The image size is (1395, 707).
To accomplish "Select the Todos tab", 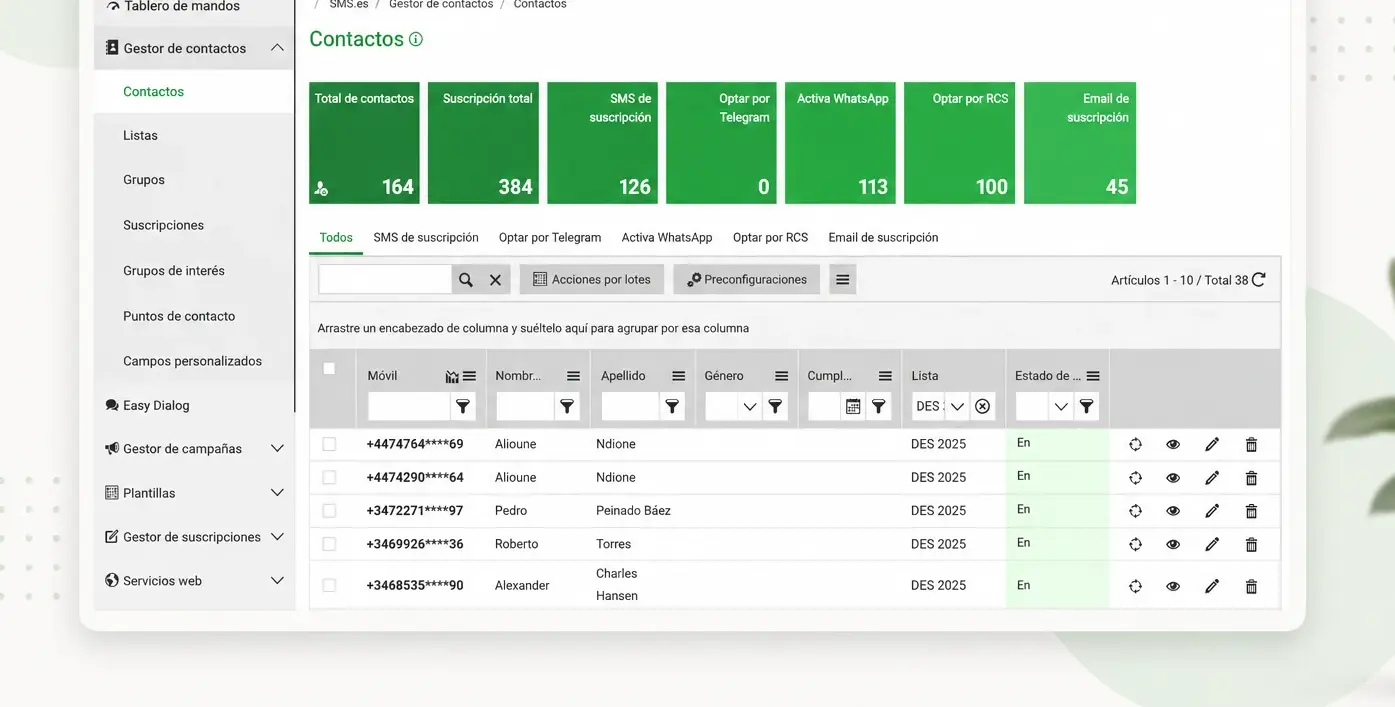I will [x=336, y=238].
